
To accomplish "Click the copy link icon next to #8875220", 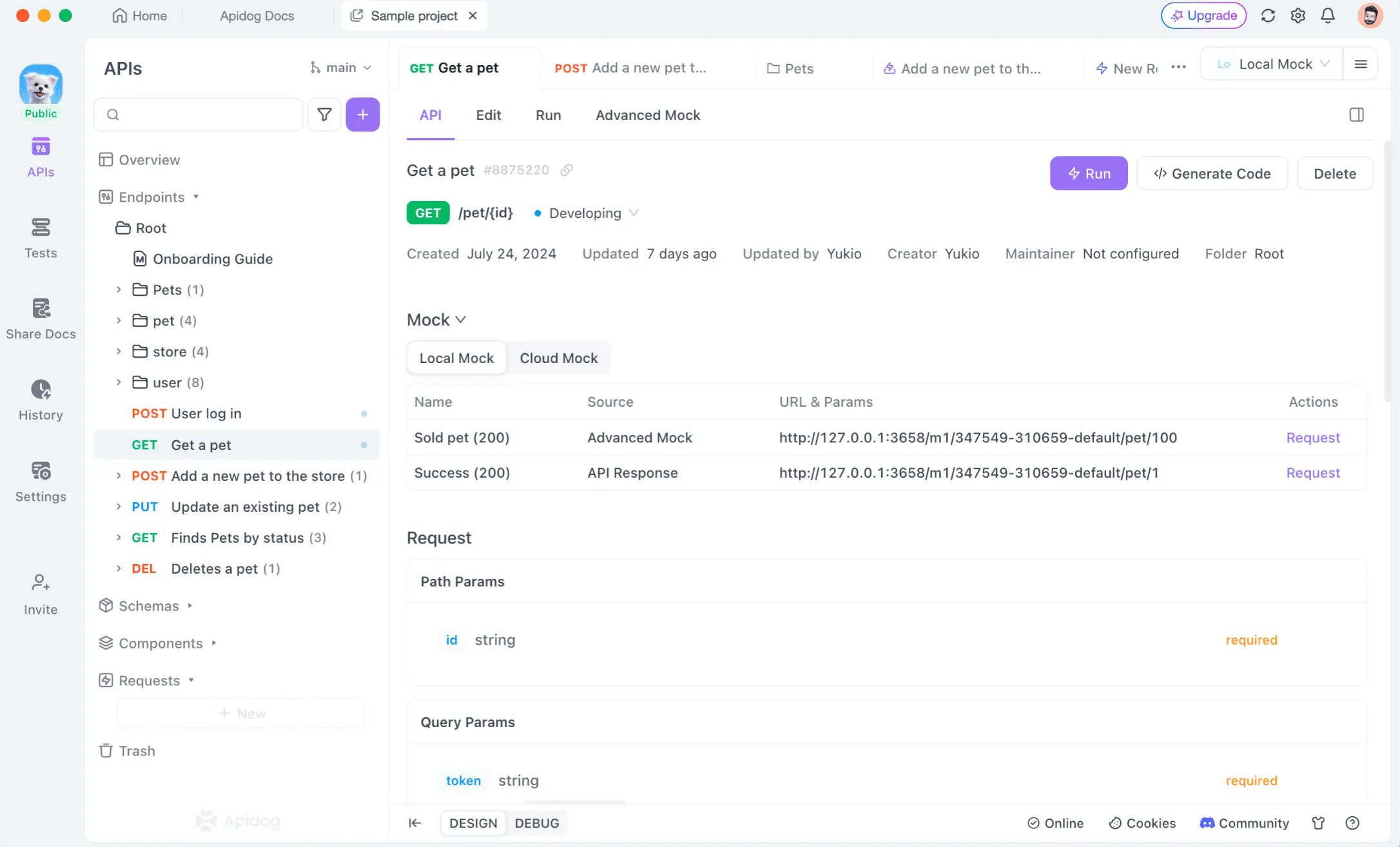I will coord(567,170).
